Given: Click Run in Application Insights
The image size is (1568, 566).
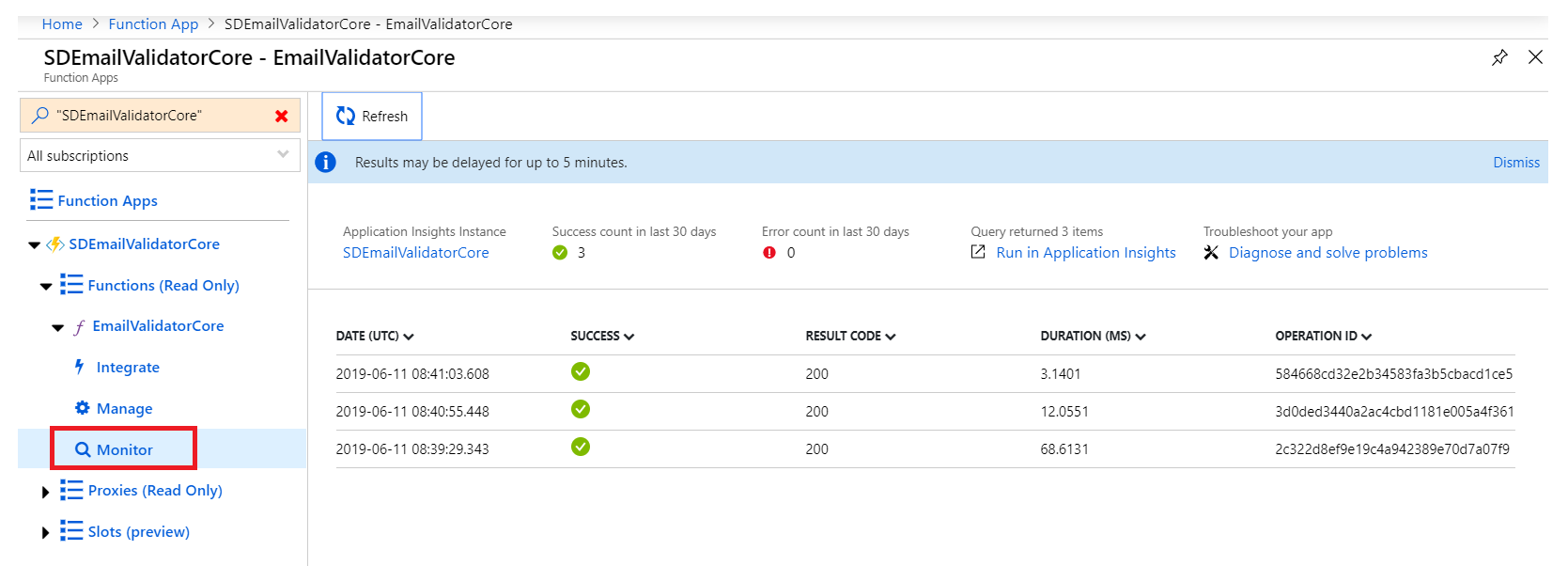Looking at the screenshot, I should [1086, 252].
